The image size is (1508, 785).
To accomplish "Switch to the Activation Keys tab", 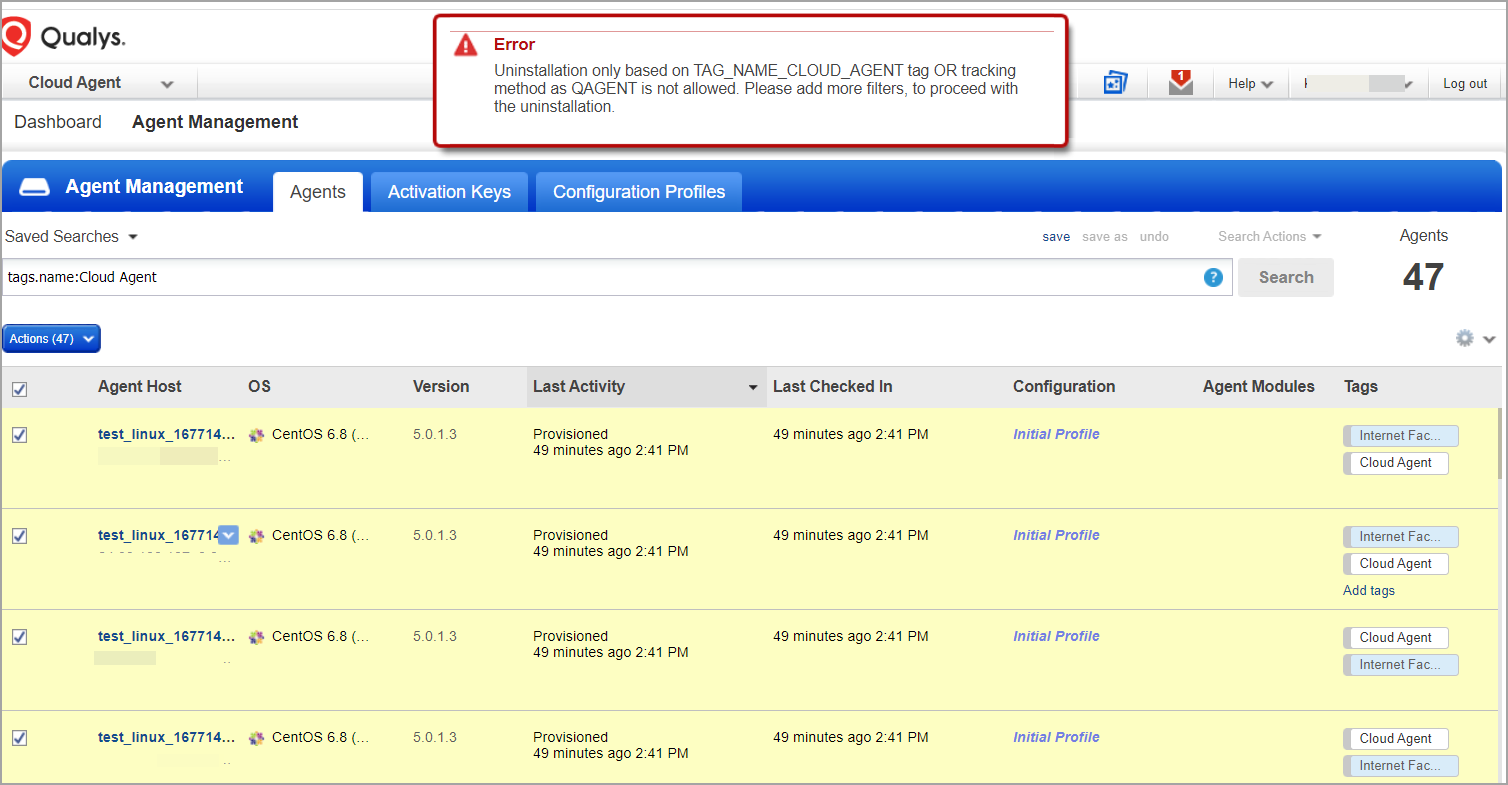I will [x=449, y=192].
